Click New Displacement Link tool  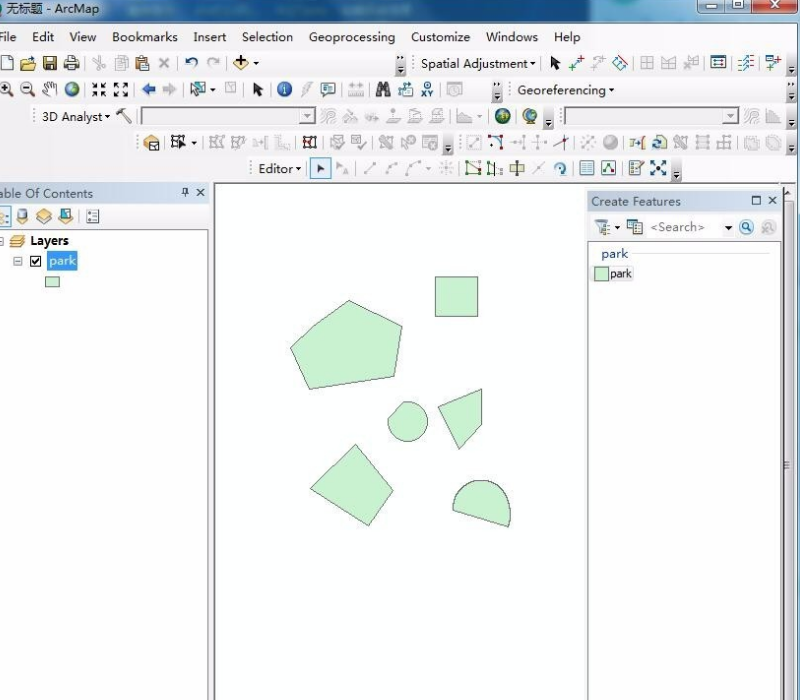(x=577, y=63)
